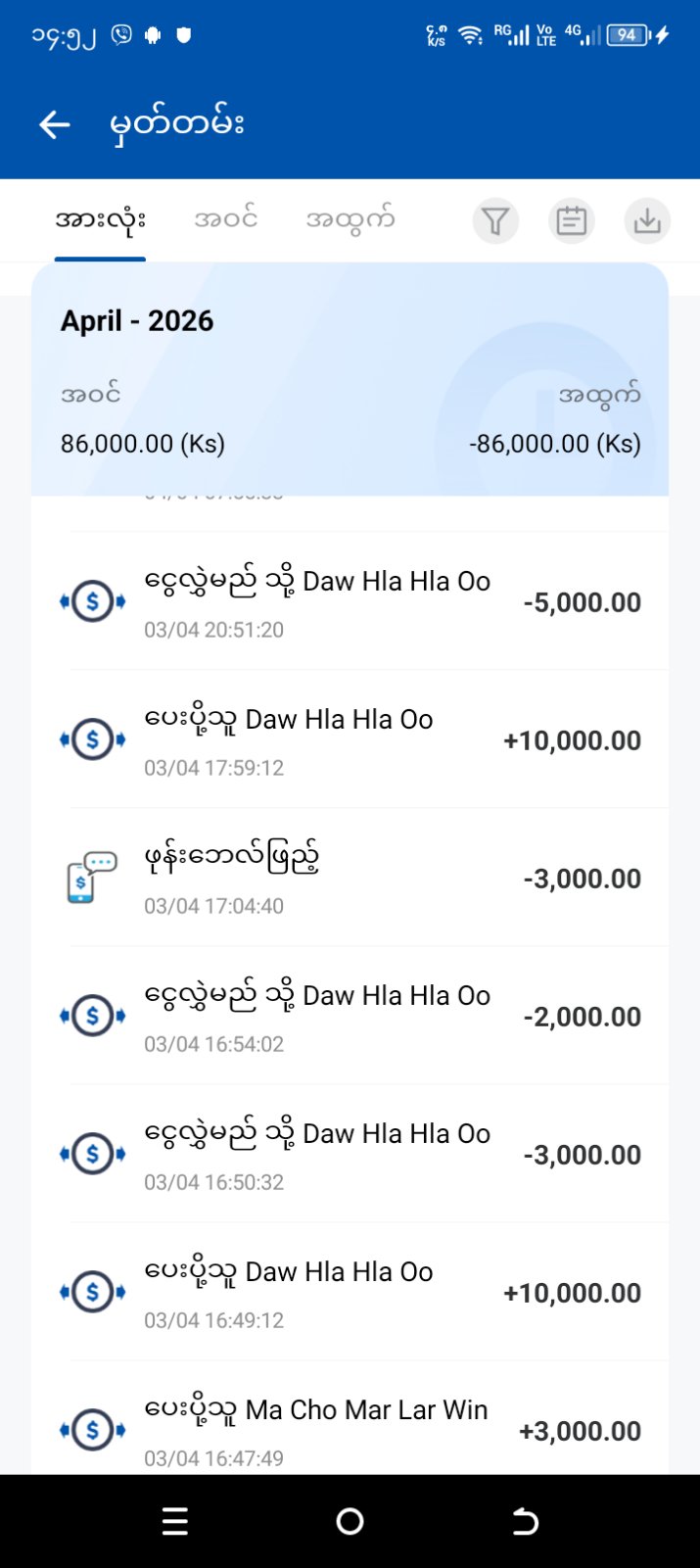Tap the back arrow in header

[55, 124]
